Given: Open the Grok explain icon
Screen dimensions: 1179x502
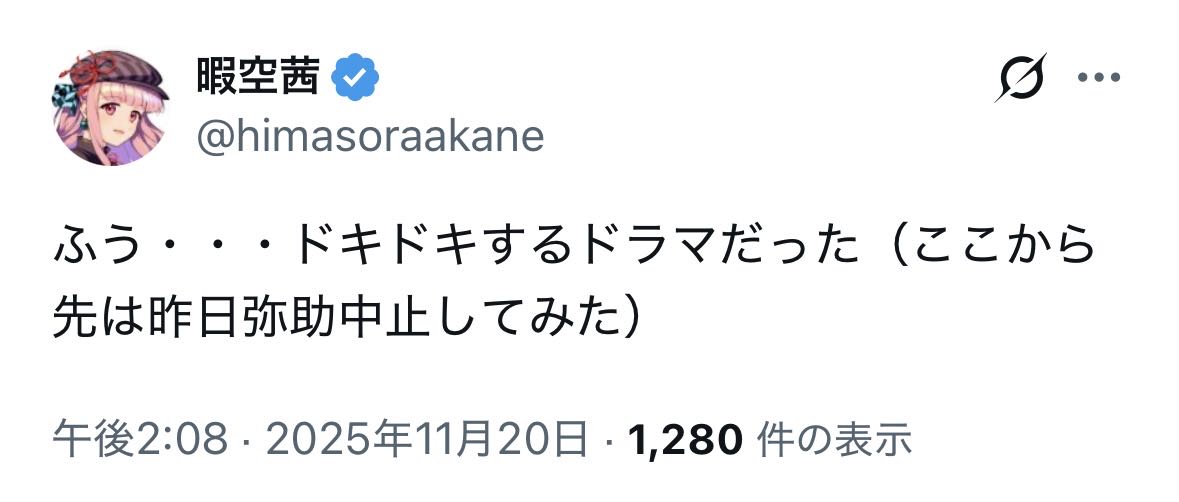Looking at the screenshot, I should click(1019, 79).
